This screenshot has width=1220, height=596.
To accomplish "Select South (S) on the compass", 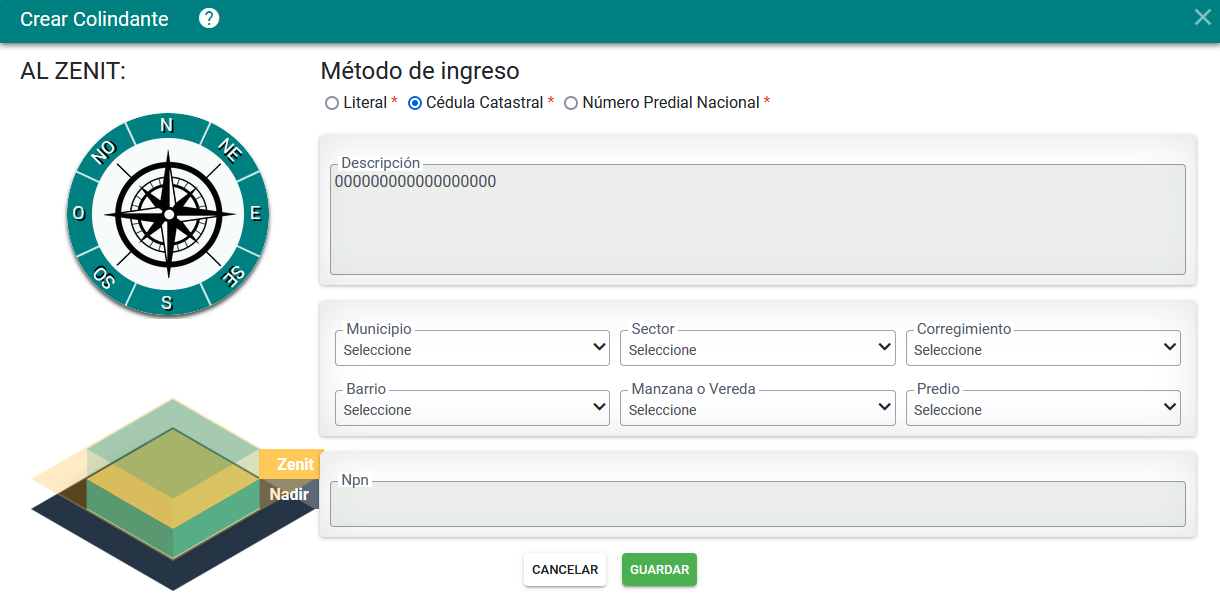I will point(167,302).
